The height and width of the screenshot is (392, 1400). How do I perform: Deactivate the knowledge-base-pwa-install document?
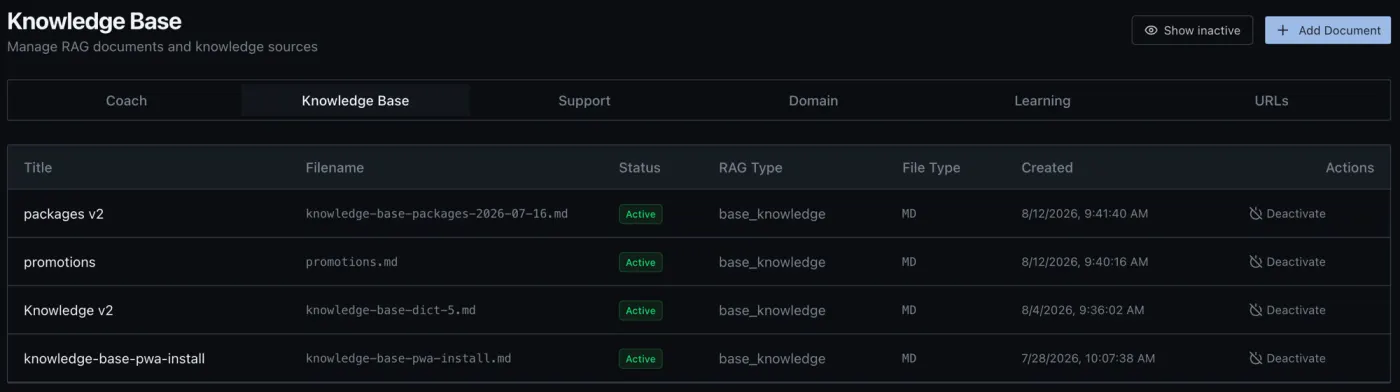[1287, 358]
